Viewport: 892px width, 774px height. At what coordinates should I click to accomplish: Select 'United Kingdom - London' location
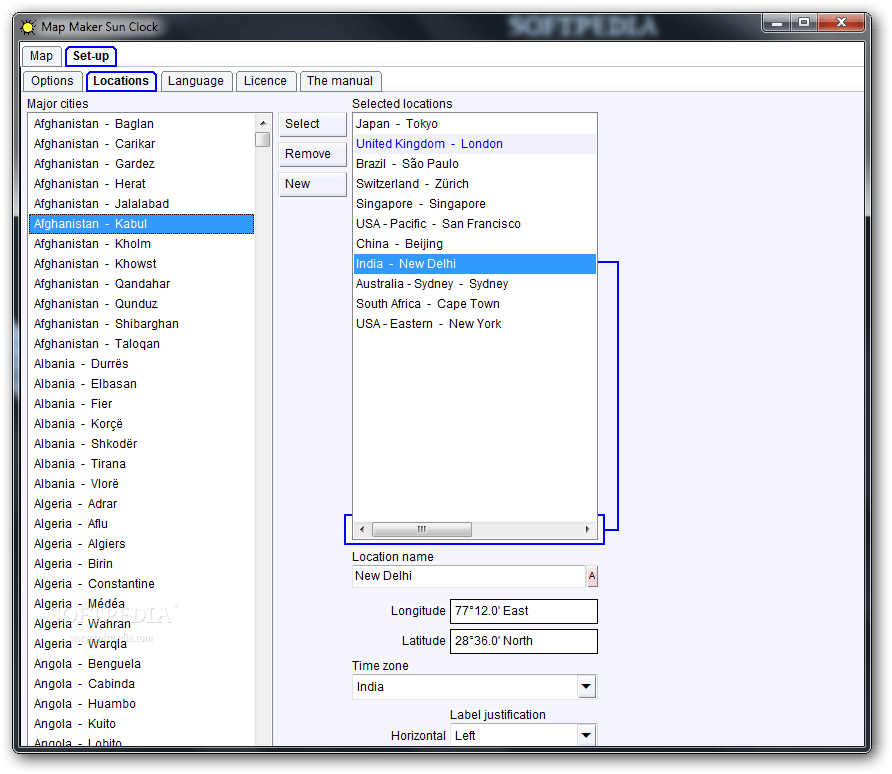click(475, 144)
